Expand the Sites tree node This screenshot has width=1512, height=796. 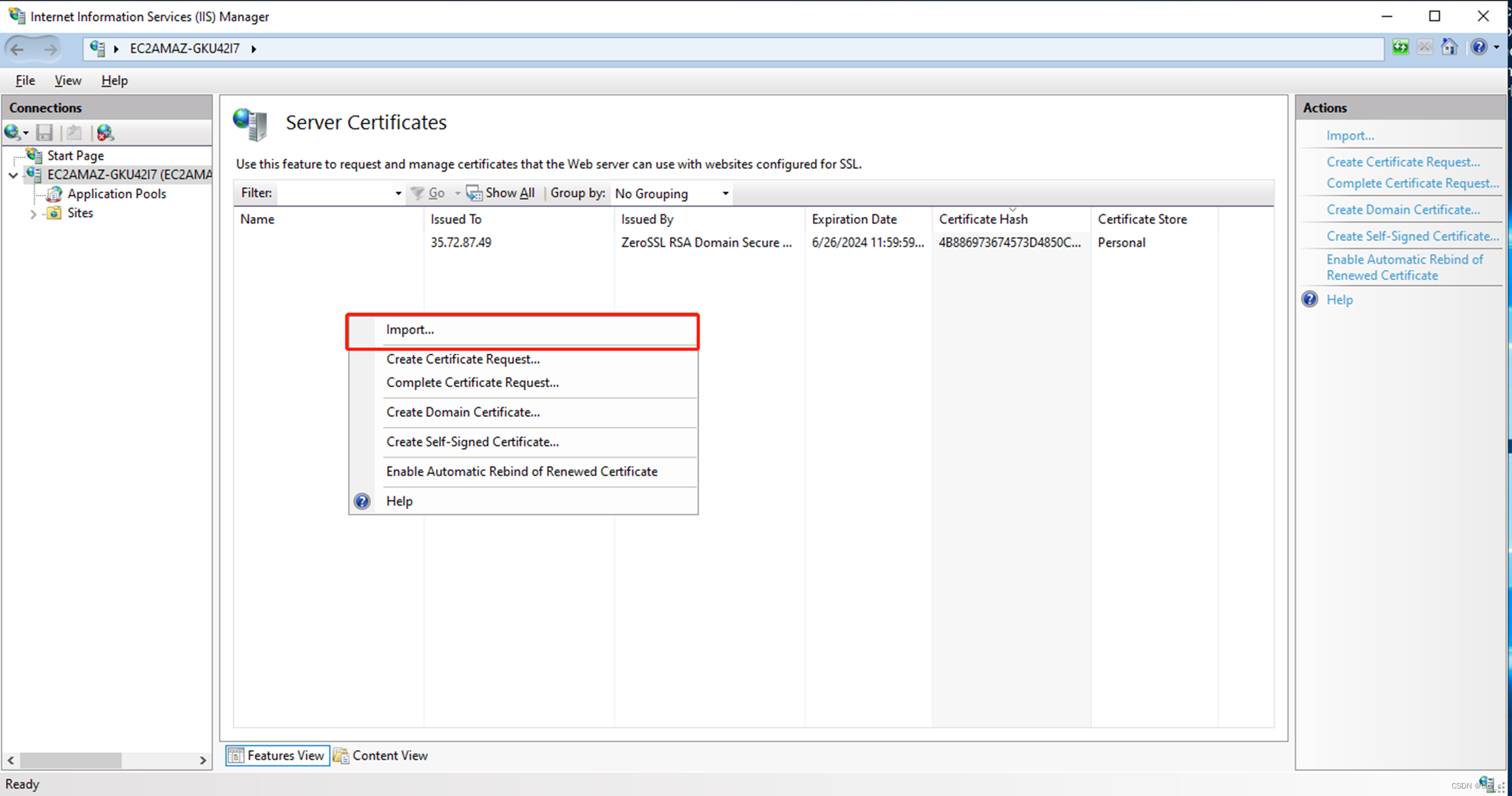coord(33,214)
